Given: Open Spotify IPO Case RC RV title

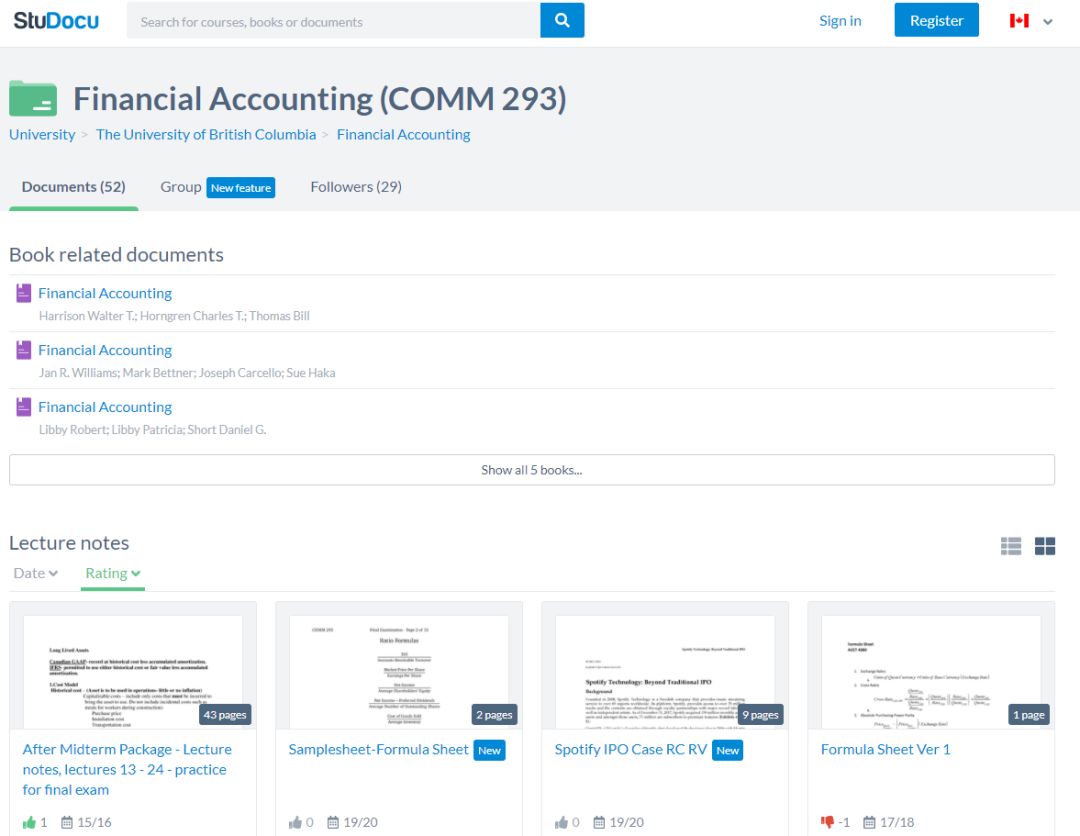Looking at the screenshot, I should [x=631, y=749].
